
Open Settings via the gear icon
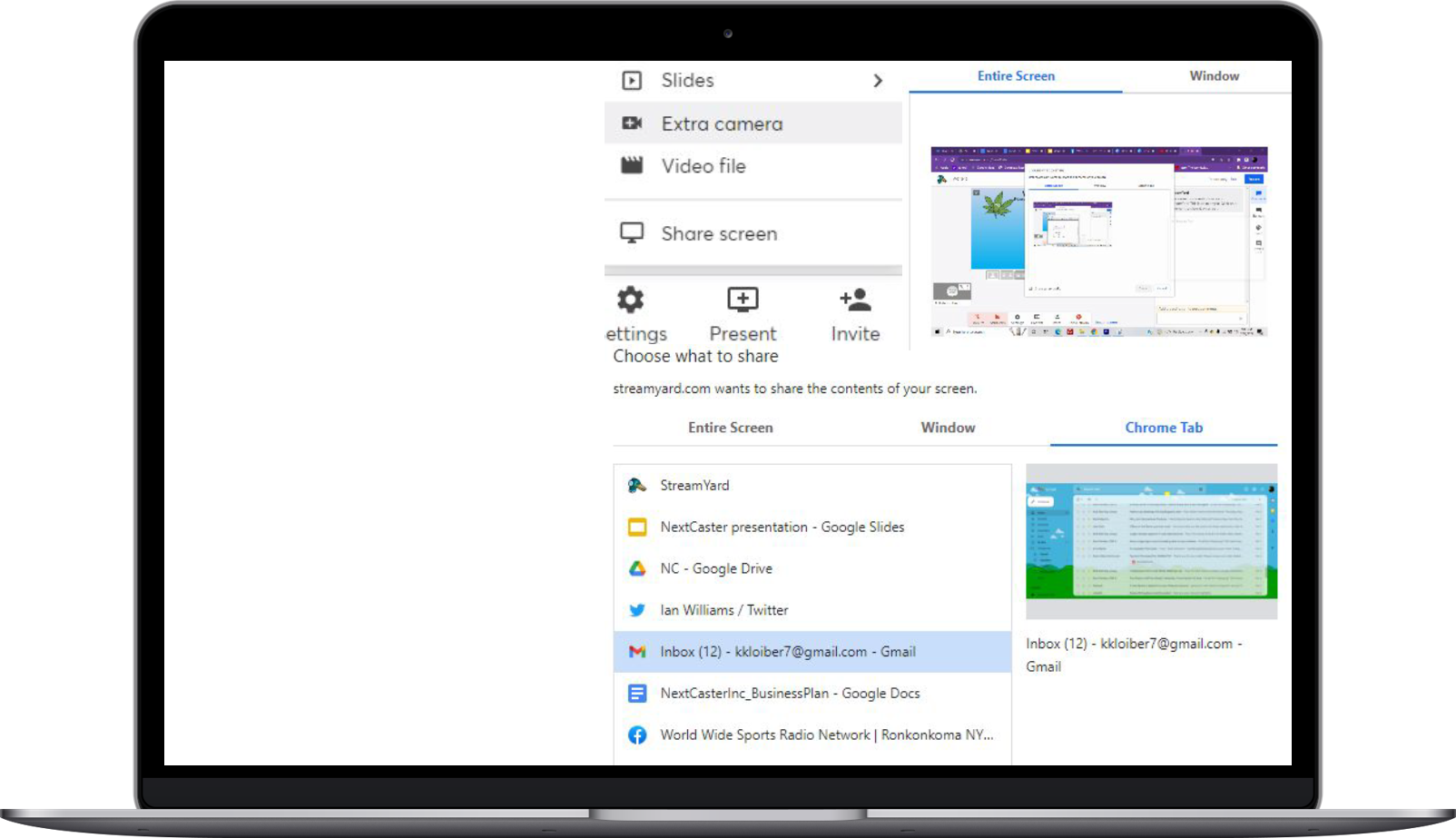tap(631, 300)
